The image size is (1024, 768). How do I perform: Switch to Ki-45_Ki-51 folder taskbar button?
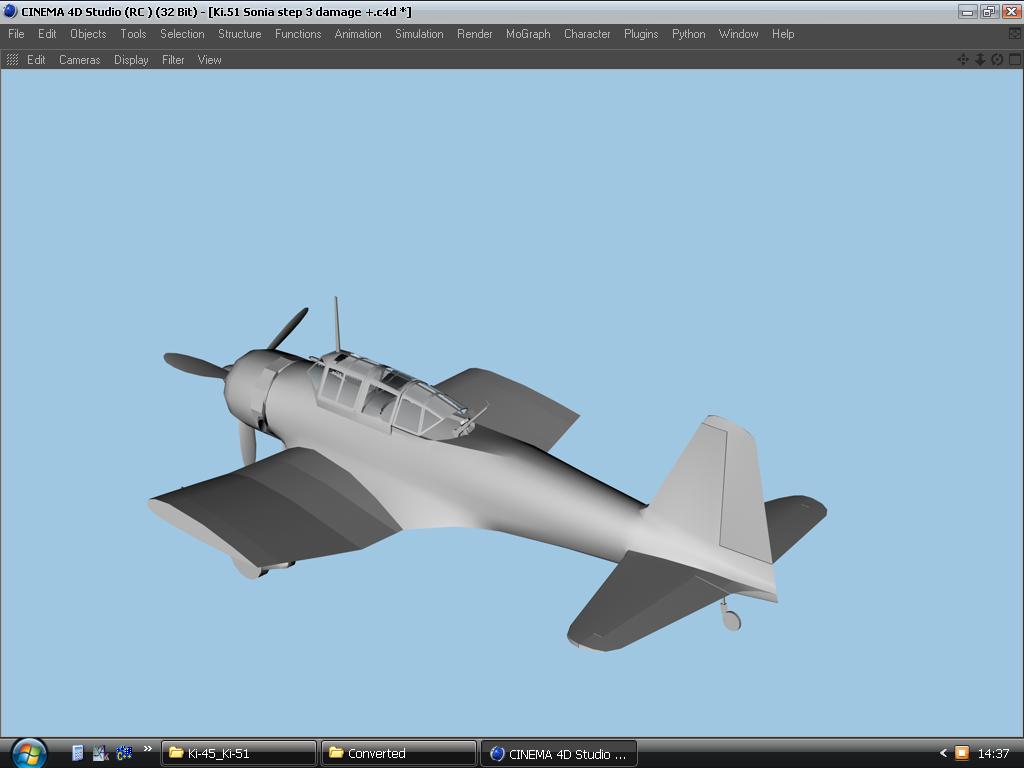click(x=239, y=753)
